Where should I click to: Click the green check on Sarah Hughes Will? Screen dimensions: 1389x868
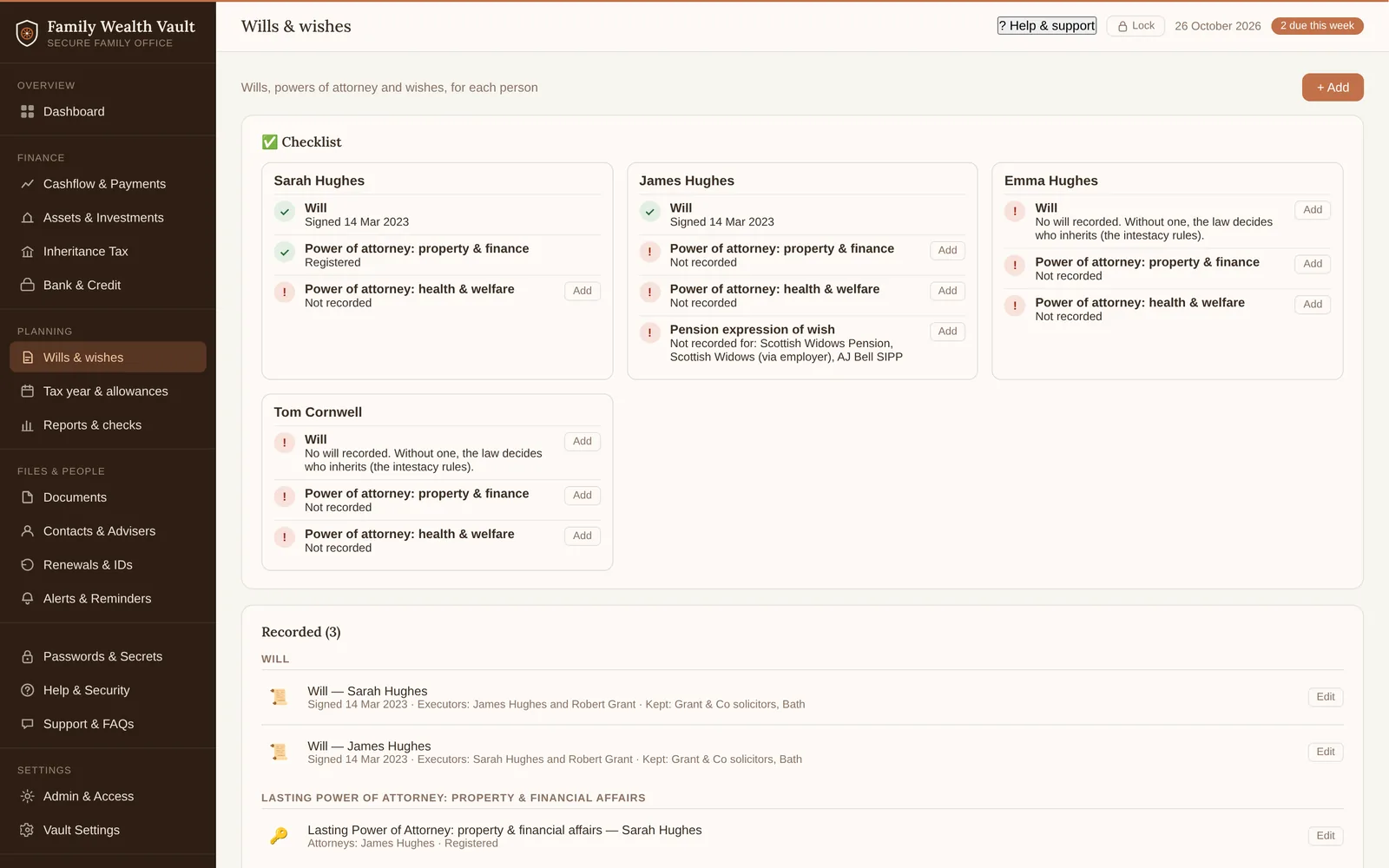(285, 211)
